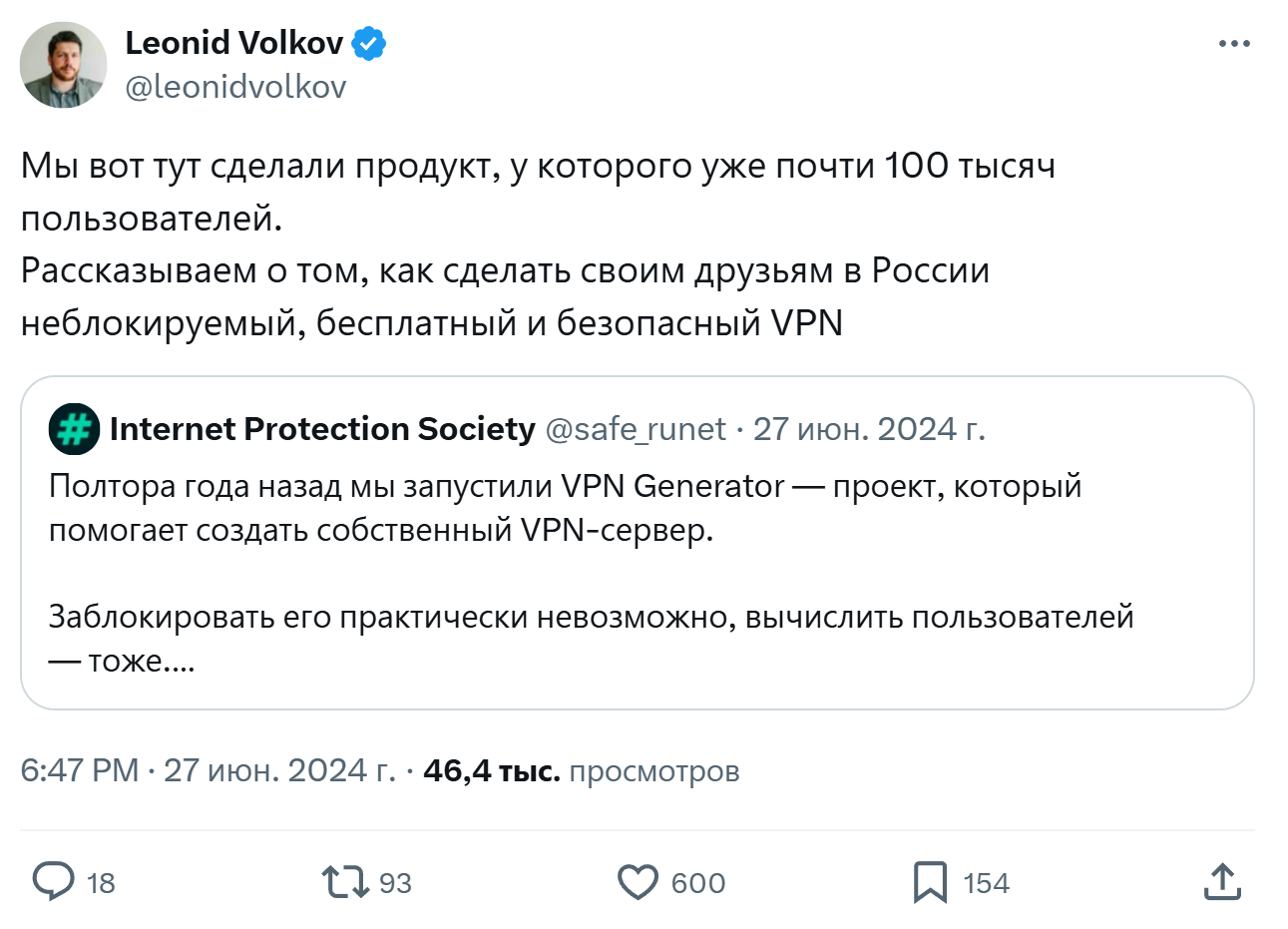Image resolution: width=1288 pixels, height=929 pixels.
Task: Click Leonid Volkov's profile picture
Action: (63, 64)
